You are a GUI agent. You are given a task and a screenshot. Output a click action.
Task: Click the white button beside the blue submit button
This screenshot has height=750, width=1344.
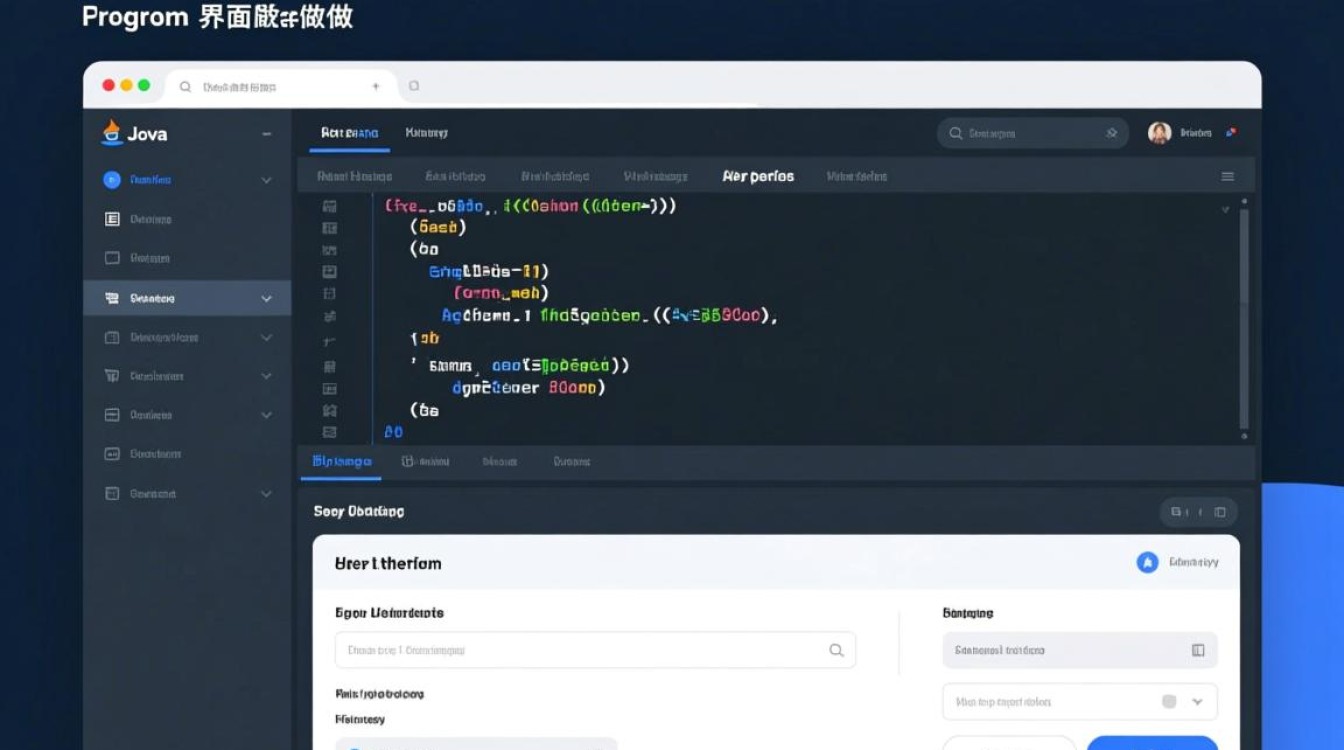pos(1010,745)
